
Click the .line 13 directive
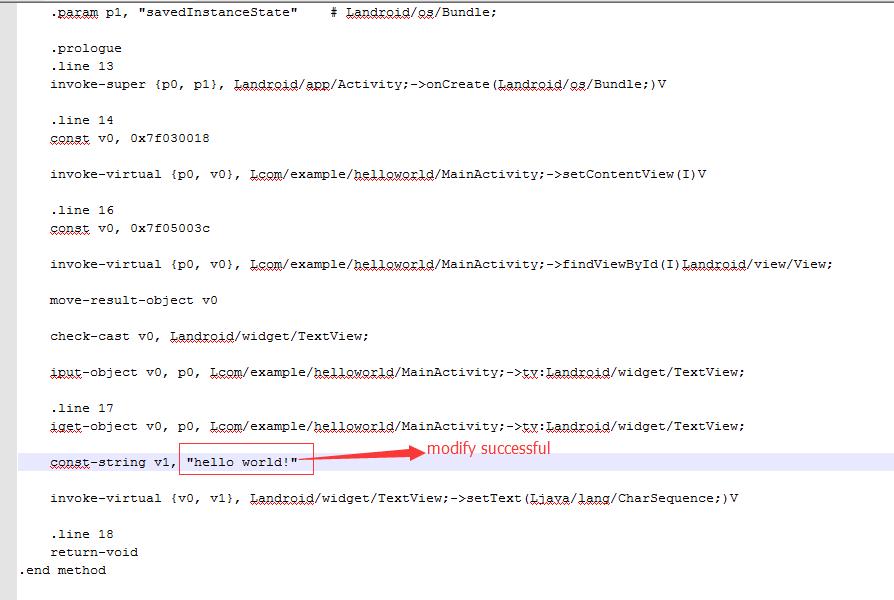point(82,66)
